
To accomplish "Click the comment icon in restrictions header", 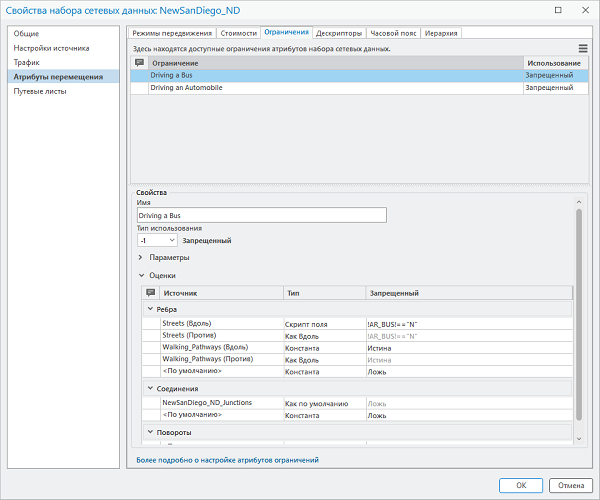I will click(x=139, y=63).
